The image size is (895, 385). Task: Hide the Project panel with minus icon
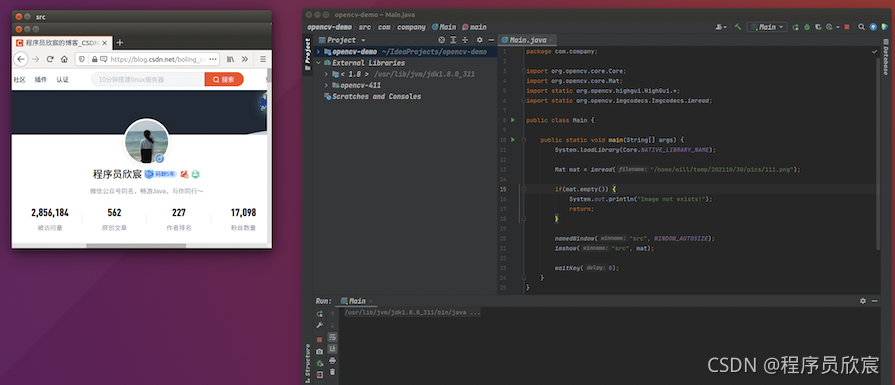point(490,40)
